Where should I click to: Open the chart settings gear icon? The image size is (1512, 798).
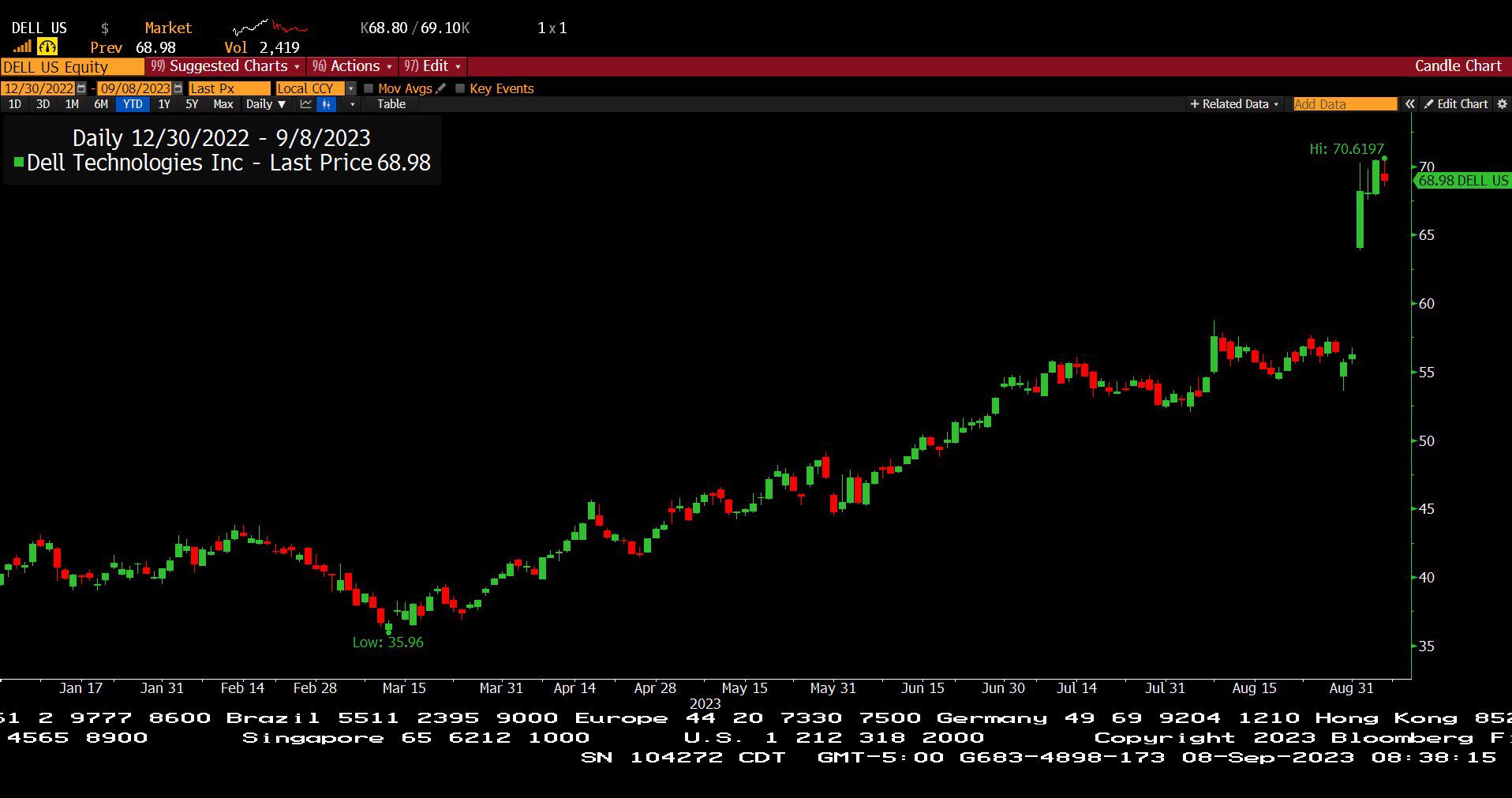1502,104
